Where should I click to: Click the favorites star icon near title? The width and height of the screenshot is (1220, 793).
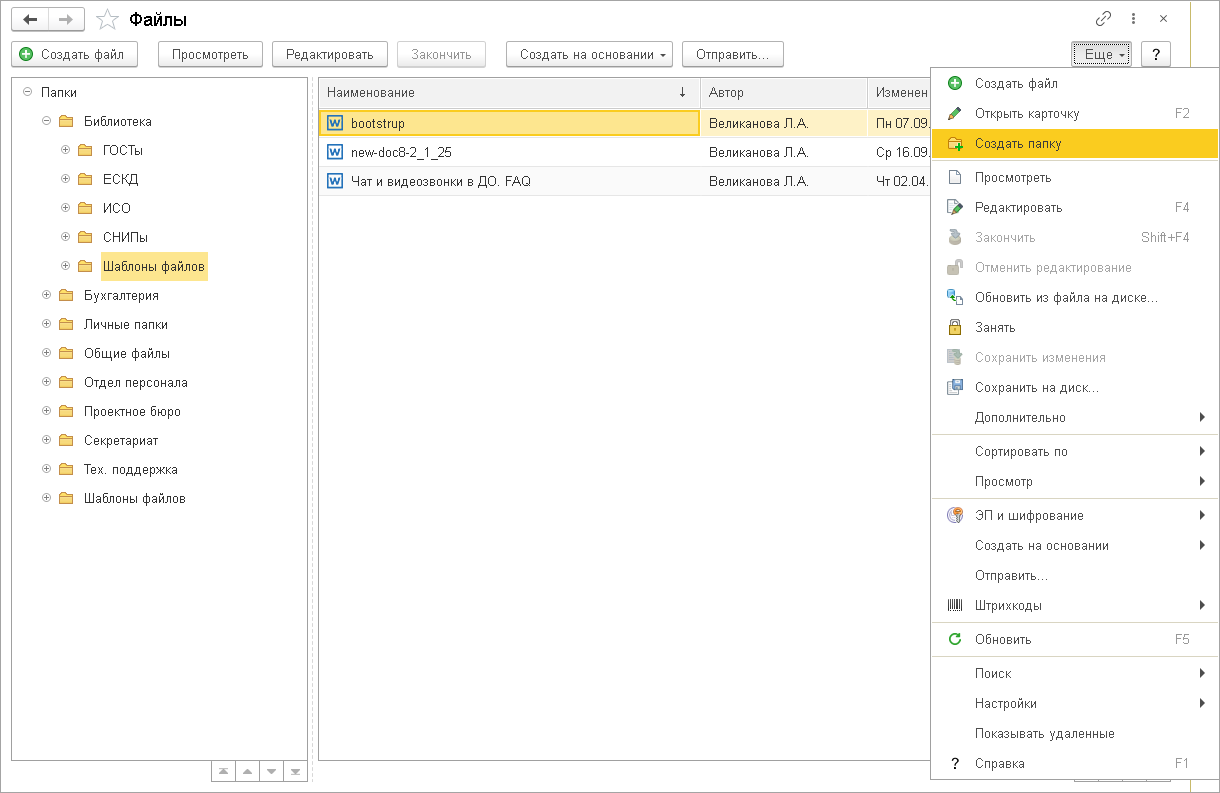[107, 19]
